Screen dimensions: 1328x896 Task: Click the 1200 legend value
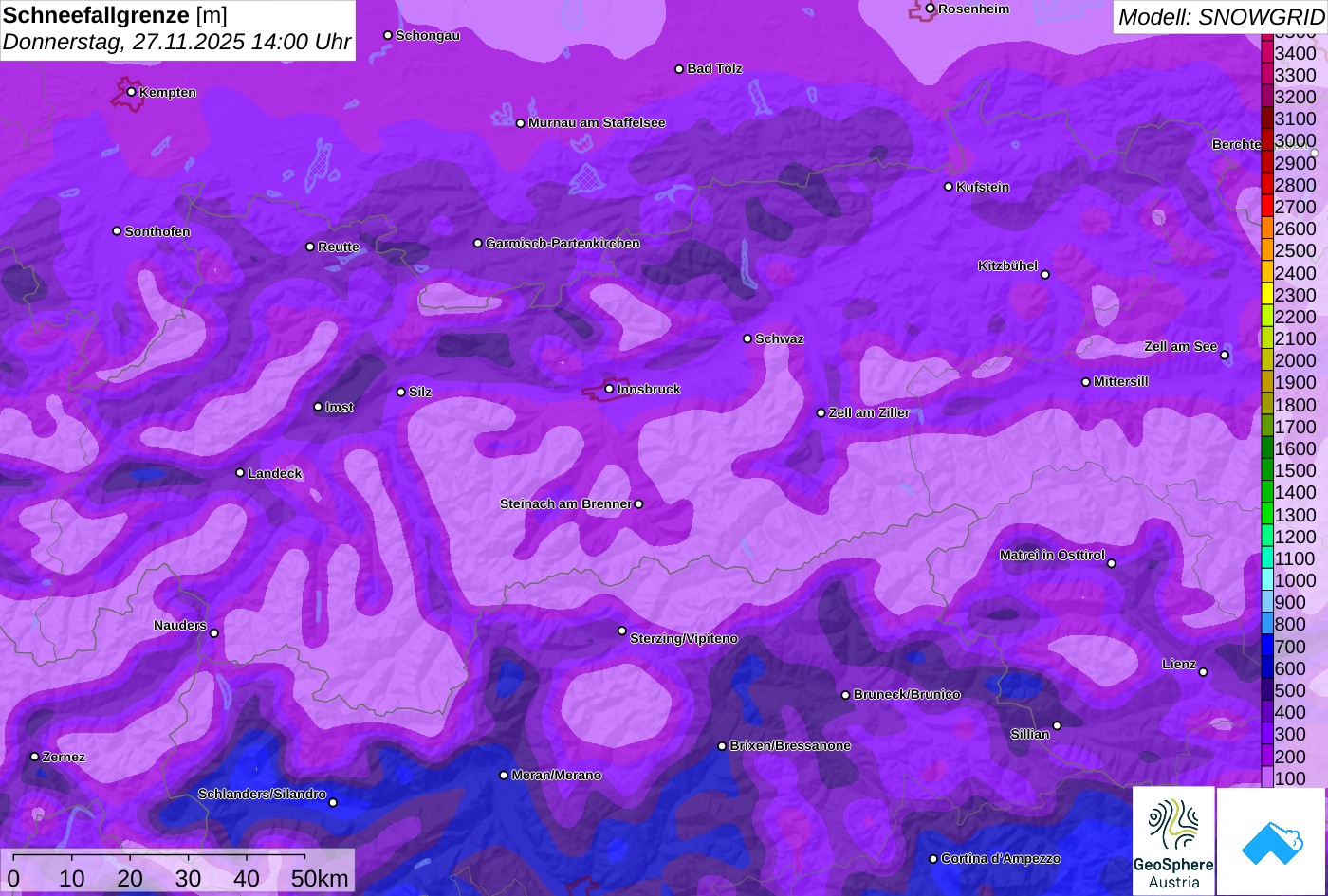pos(1296,537)
